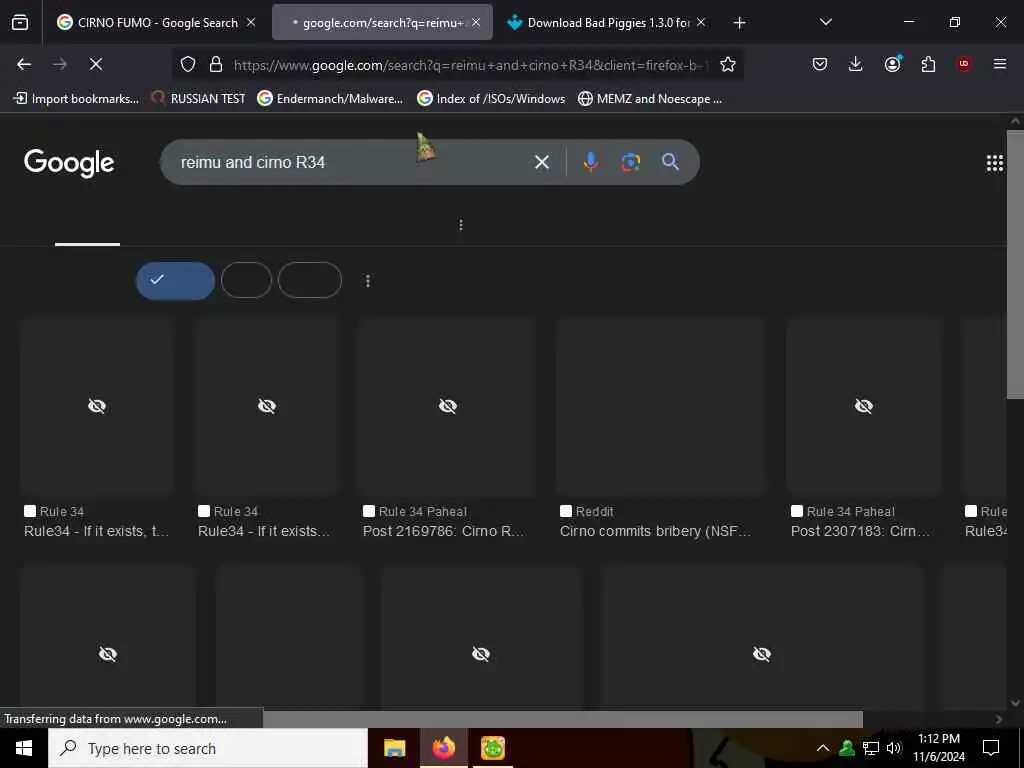Open the green user tray icon
1024x768 pixels.
847,748
